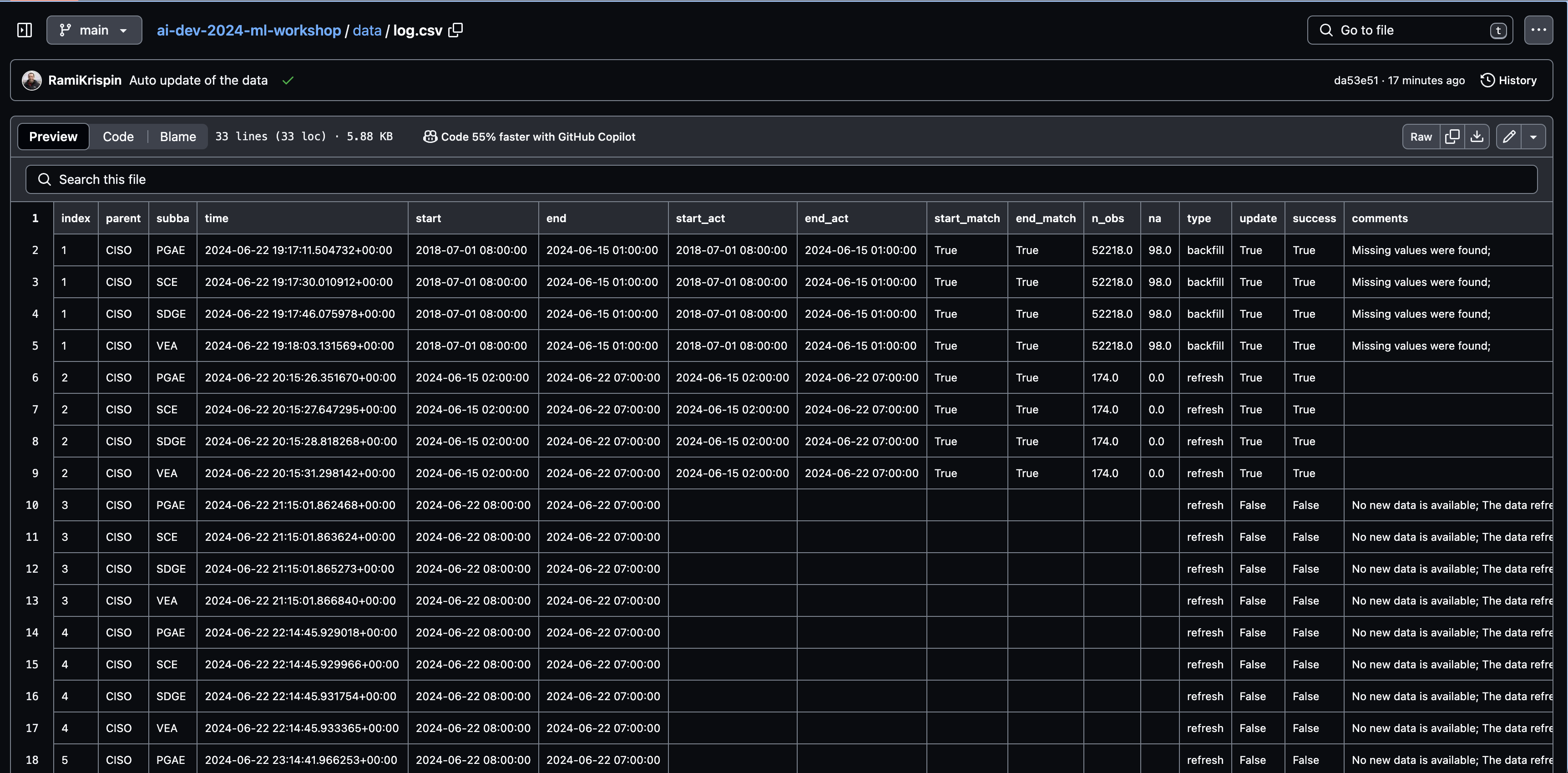1568x773 pixels.
Task: Click RamiKrispin's avatar image
Action: 32,81
